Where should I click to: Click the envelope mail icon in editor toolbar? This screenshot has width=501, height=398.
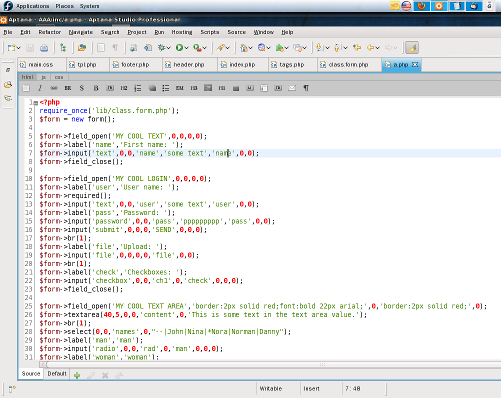[x=292, y=88]
